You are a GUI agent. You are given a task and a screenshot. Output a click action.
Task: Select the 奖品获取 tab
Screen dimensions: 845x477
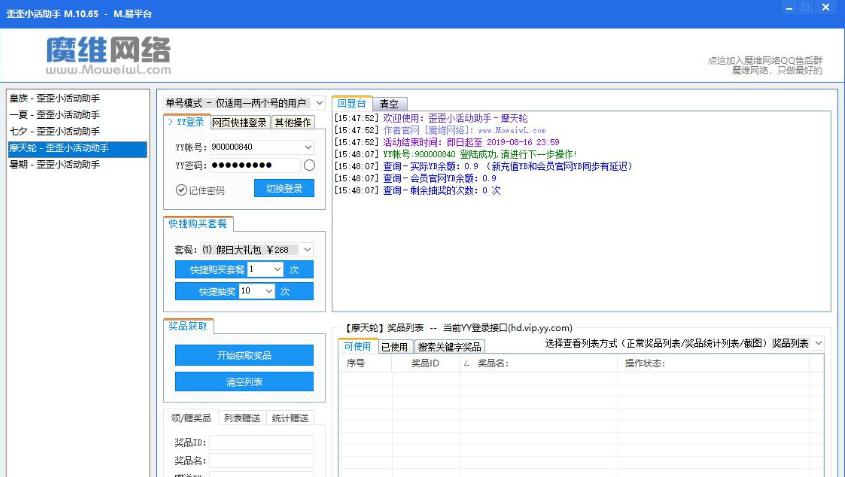click(x=188, y=326)
